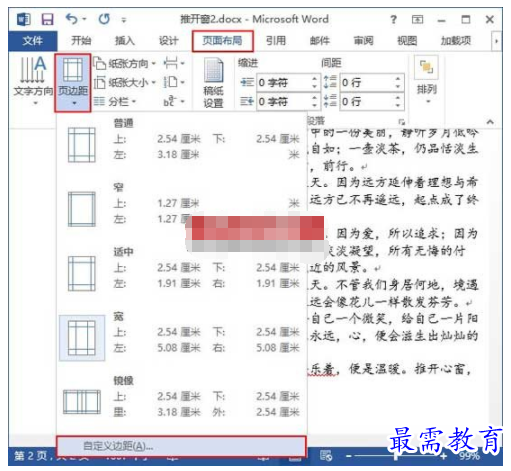Switch to Web Layout view icon

(326, 455)
